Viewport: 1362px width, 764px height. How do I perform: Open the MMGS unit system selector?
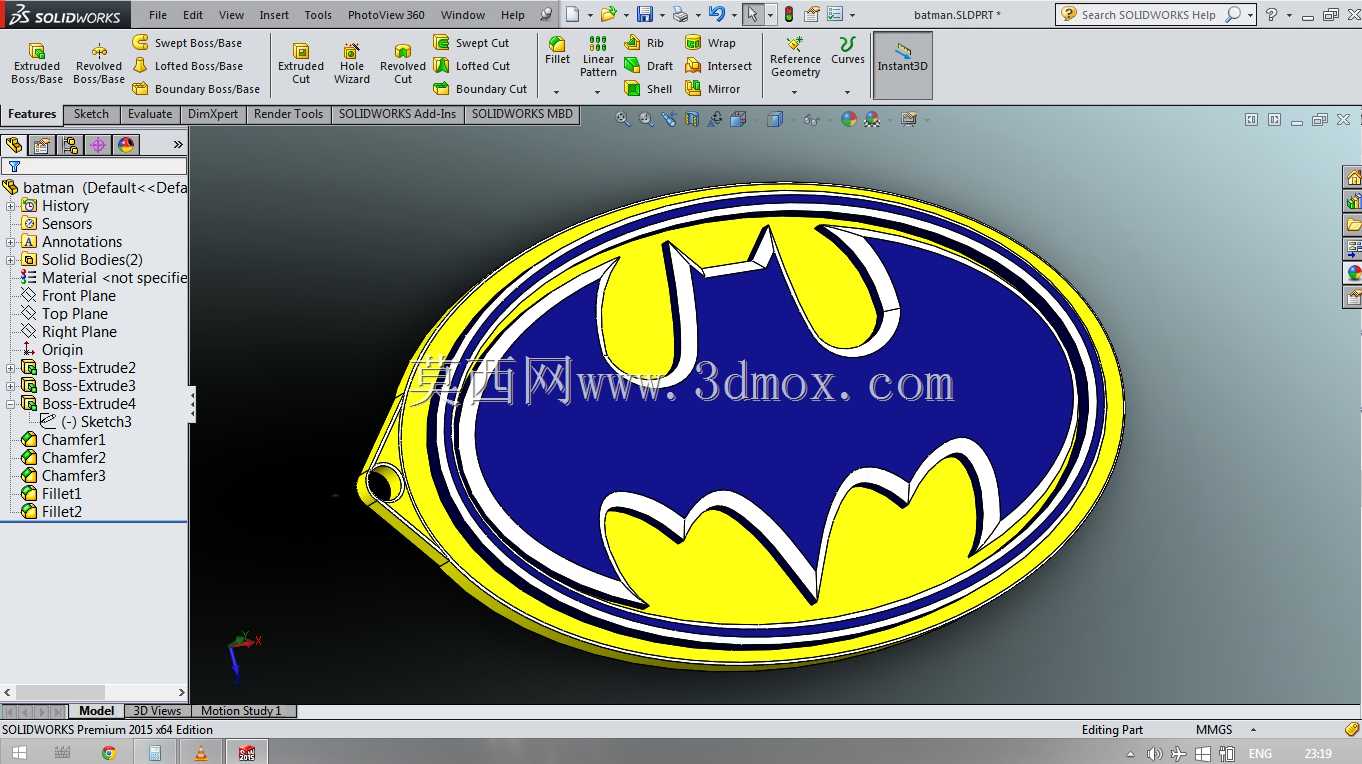(1224, 730)
